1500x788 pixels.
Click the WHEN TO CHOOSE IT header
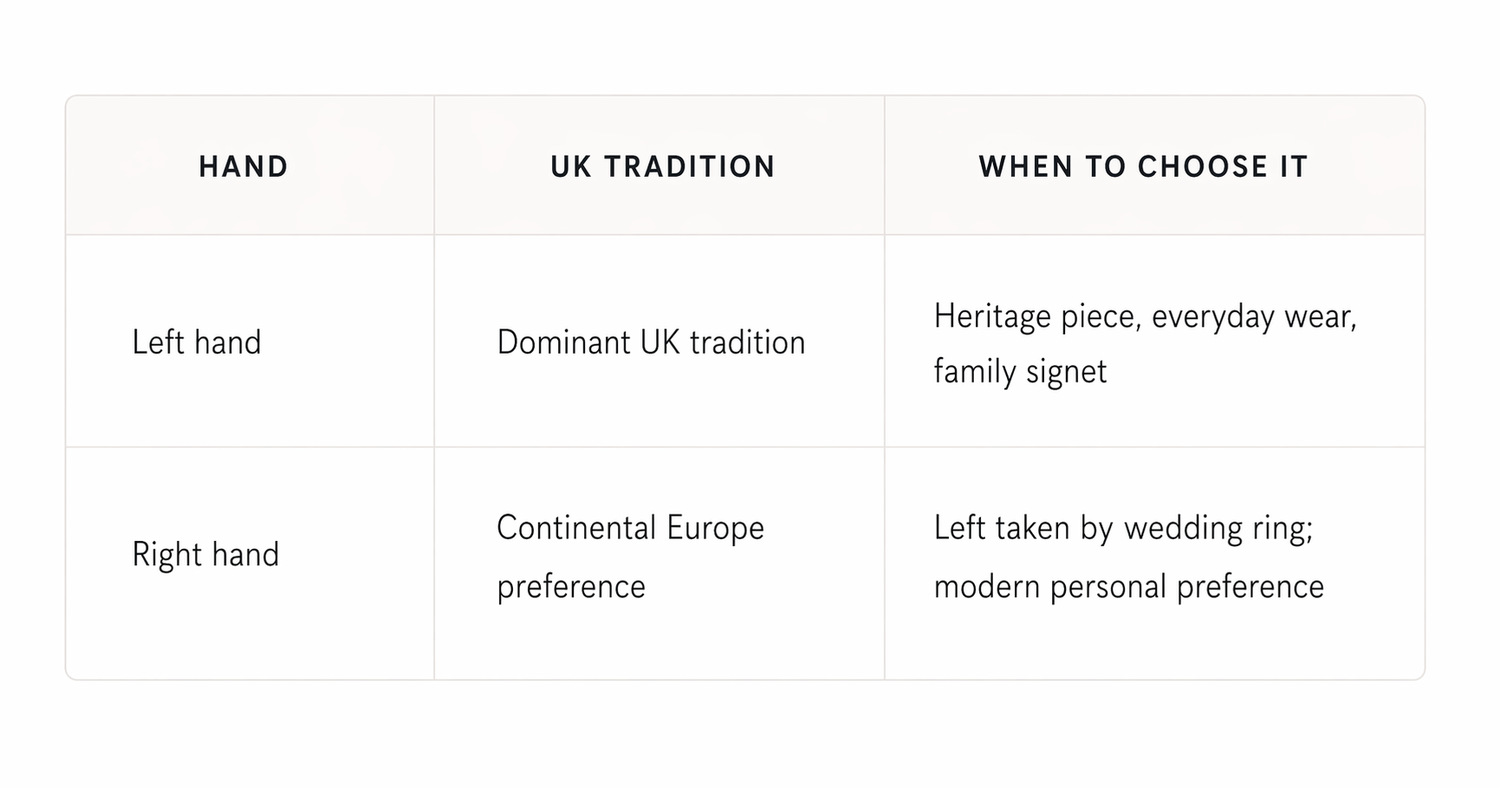point(1143,166)
